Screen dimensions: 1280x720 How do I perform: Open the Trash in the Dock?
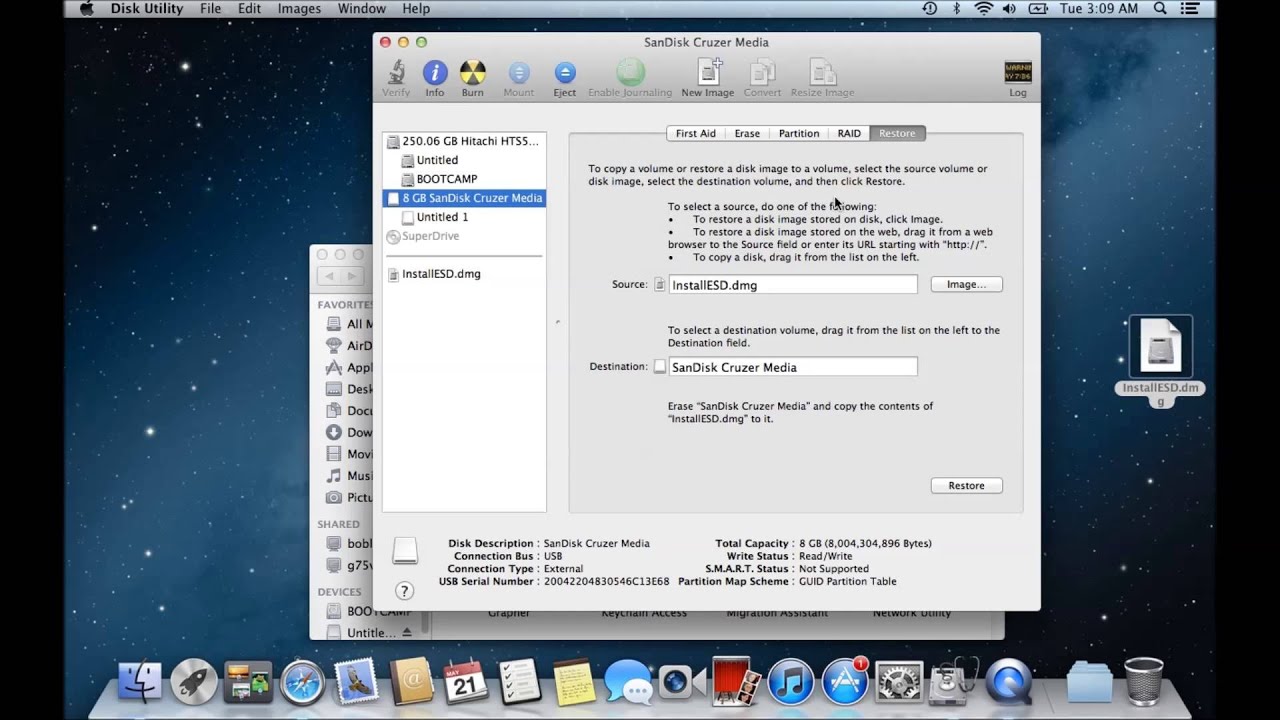(1144, 682)
